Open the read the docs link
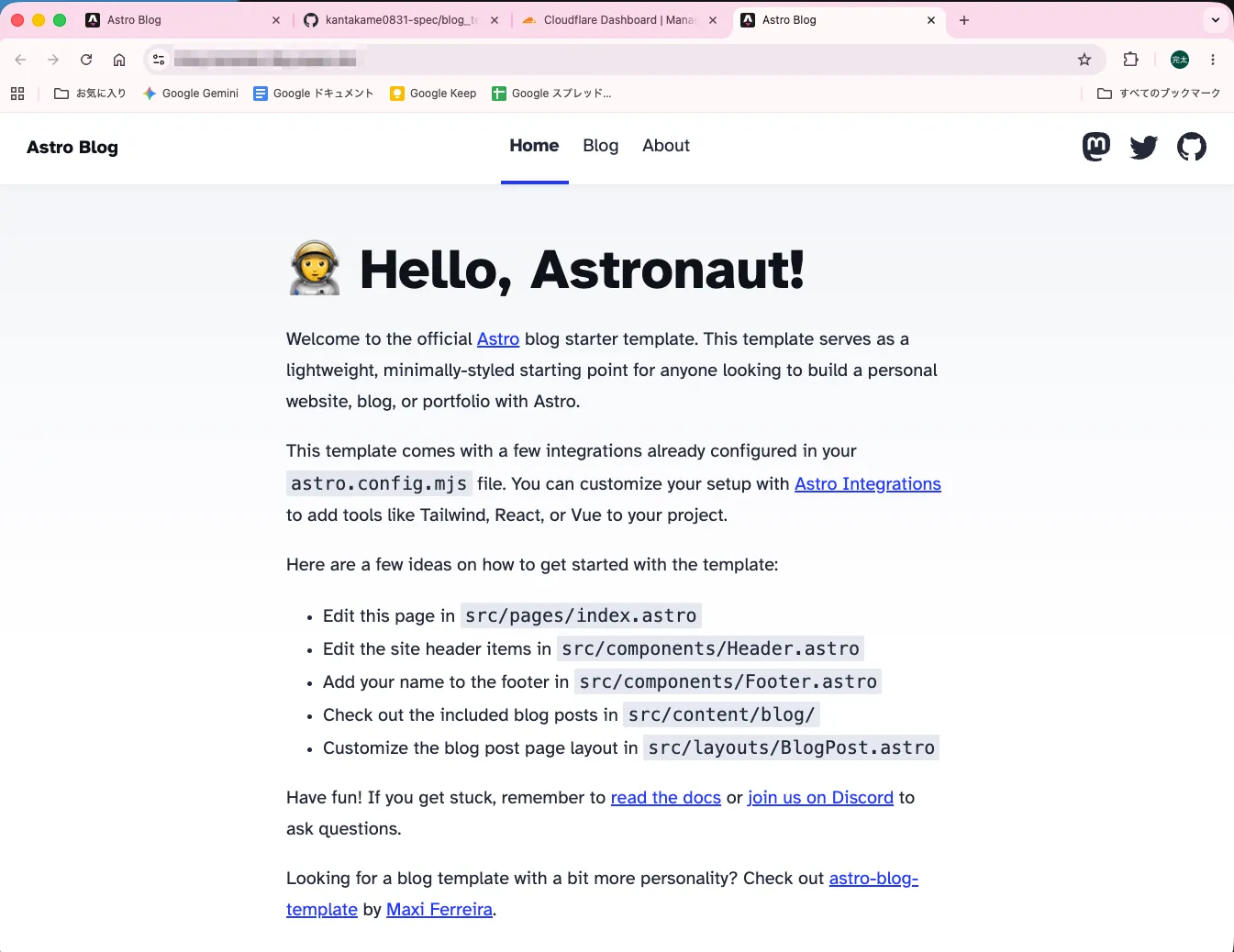 click(x=666, y=798)
